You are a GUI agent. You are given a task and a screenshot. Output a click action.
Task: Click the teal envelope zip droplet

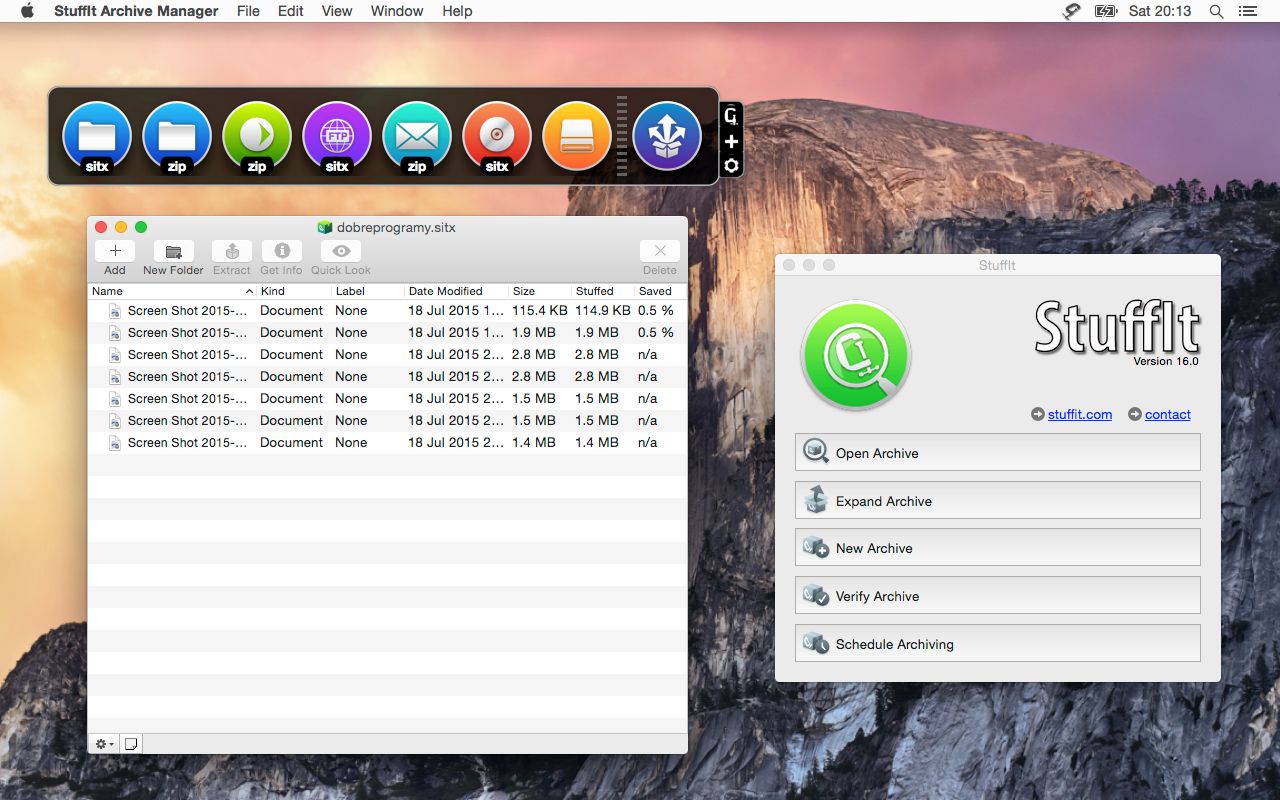[417, 137]
